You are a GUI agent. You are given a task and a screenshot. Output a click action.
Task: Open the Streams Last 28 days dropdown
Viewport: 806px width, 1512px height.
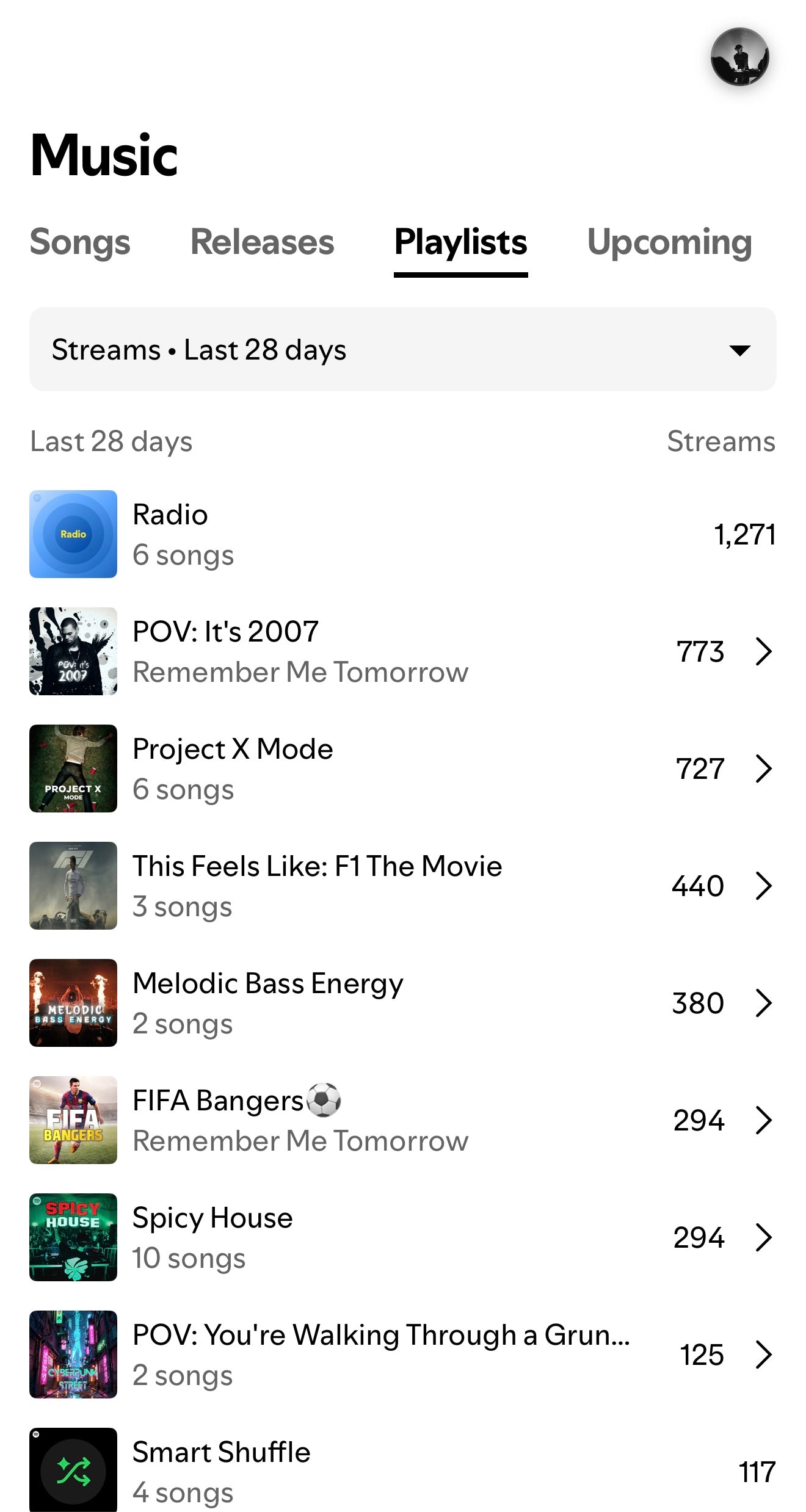coord(403,349)
